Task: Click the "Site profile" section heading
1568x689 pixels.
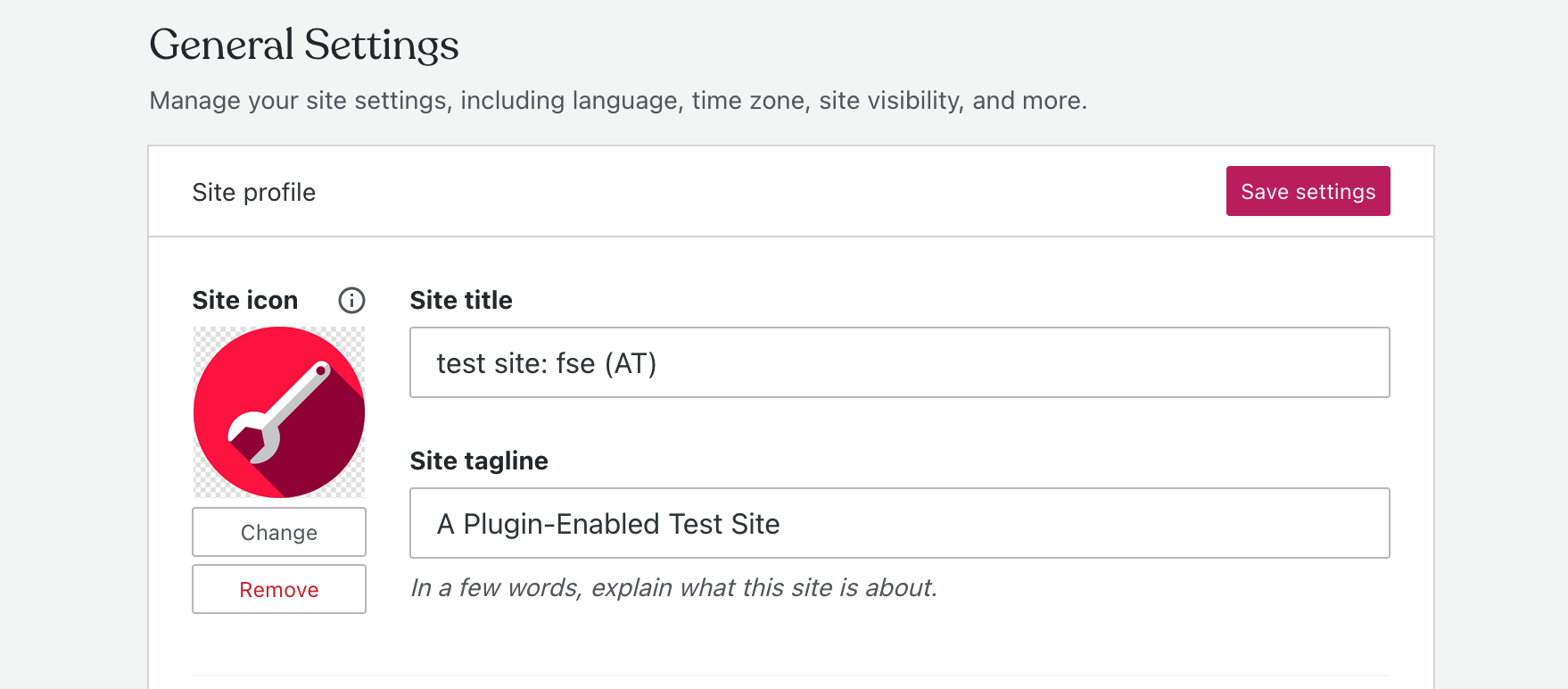Action: pos(254,193)
